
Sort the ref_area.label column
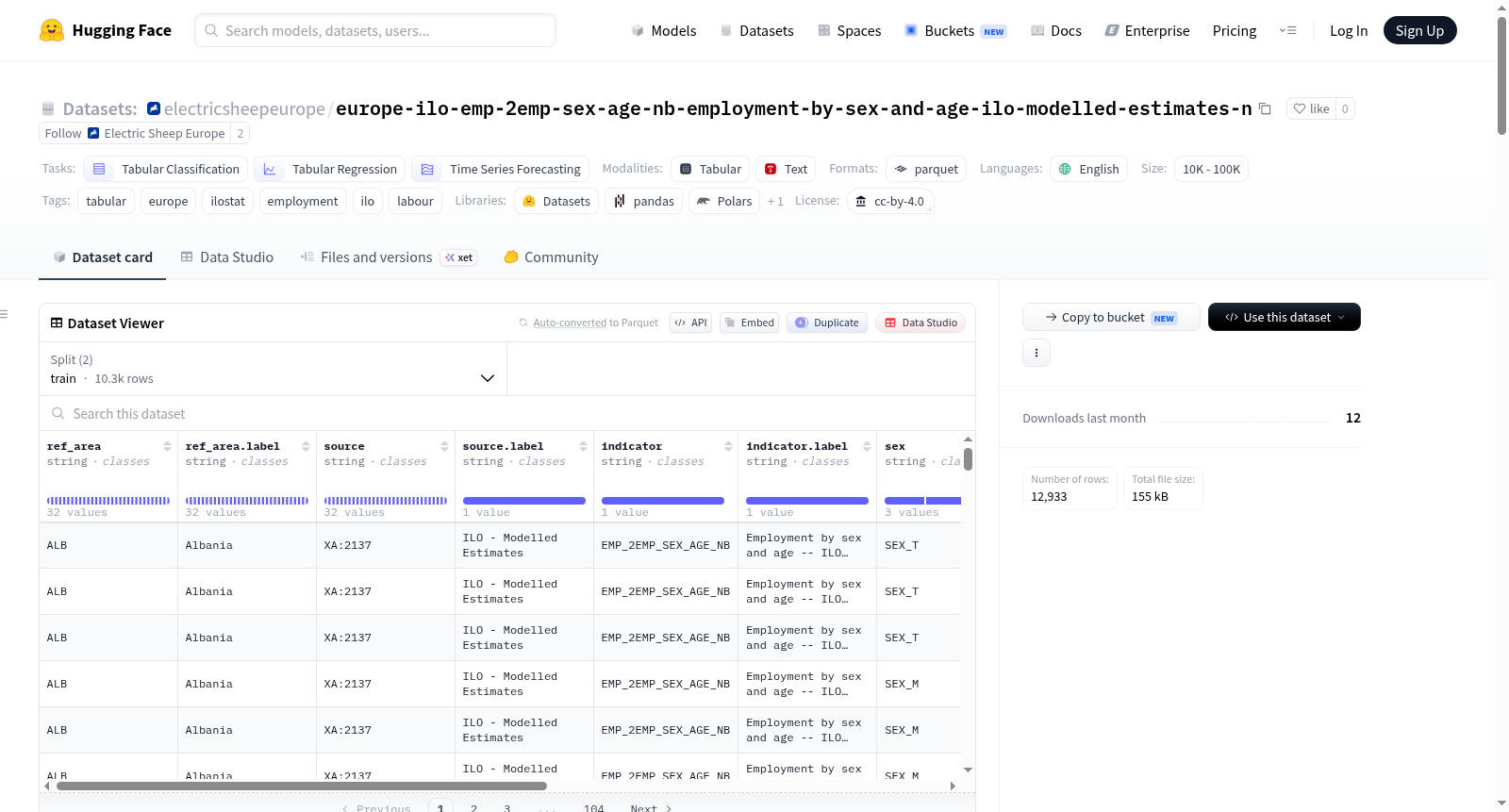pyautogui.click(x=306, y=446)
